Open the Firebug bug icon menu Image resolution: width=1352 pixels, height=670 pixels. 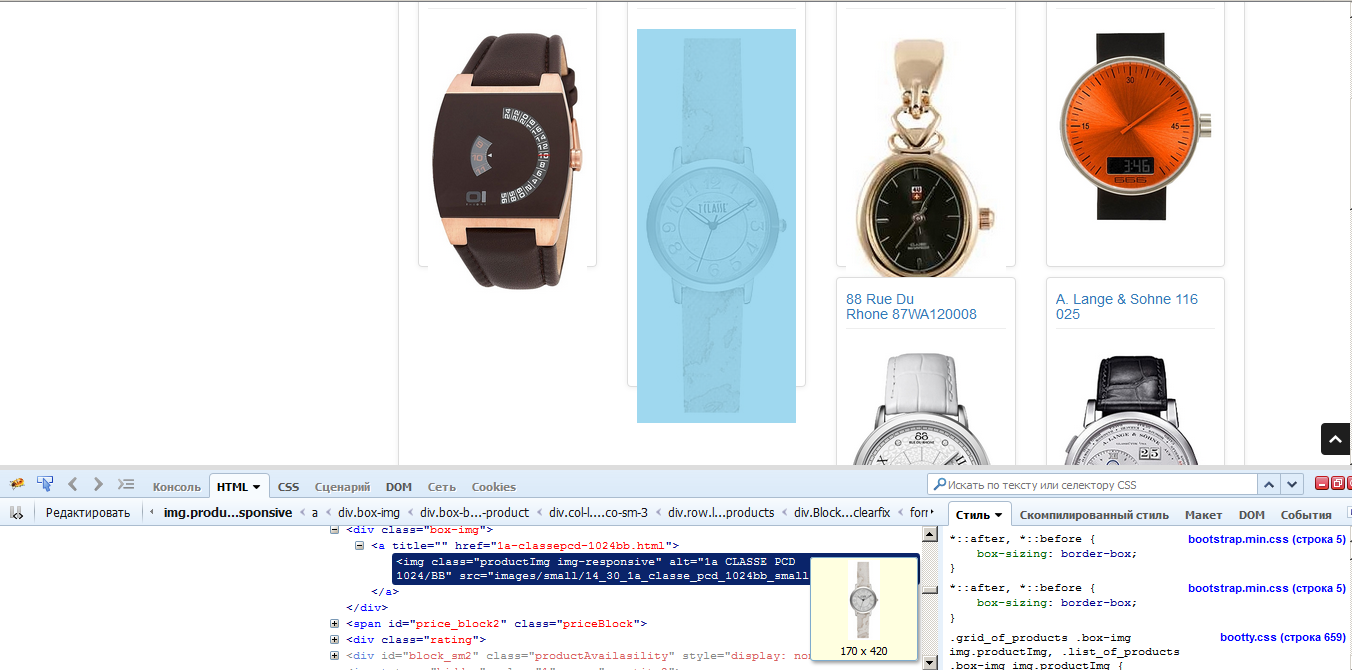coord(17,484)
